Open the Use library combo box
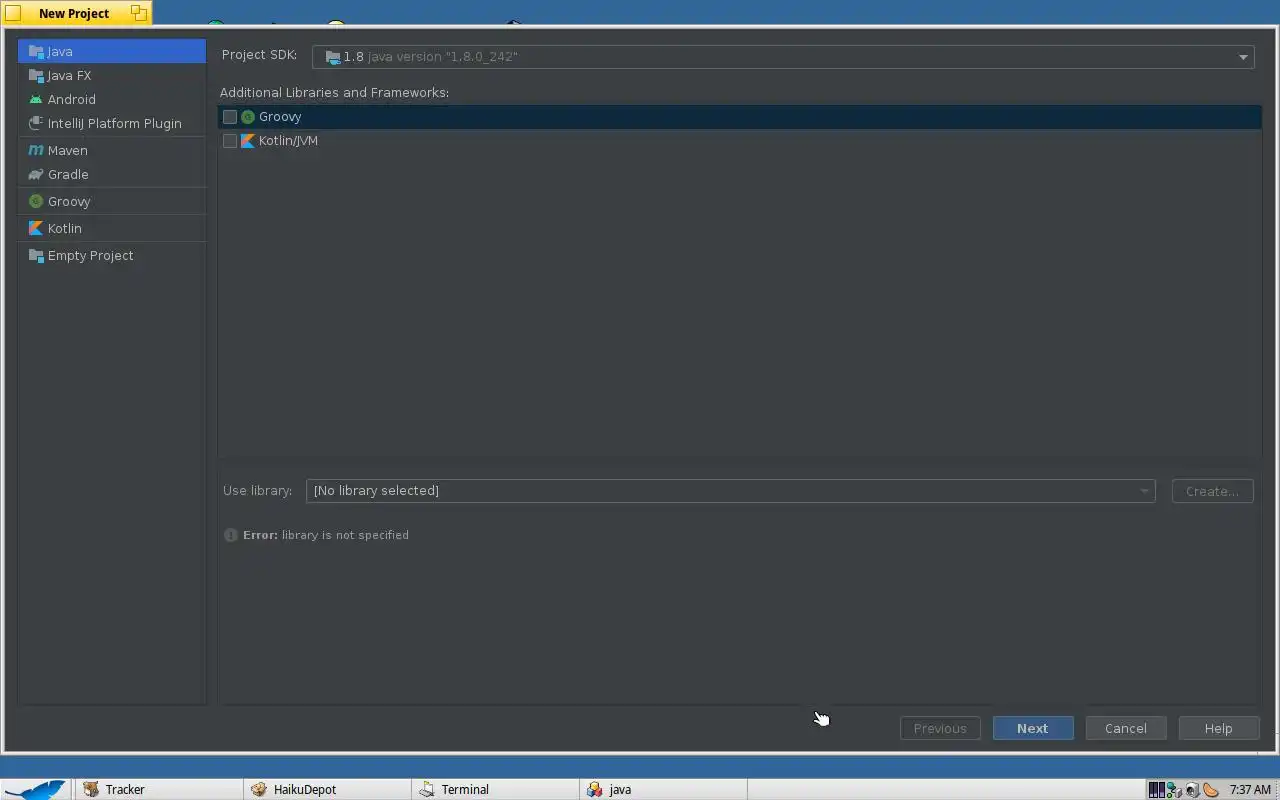 pyautogui.click(x=731, y=491)
